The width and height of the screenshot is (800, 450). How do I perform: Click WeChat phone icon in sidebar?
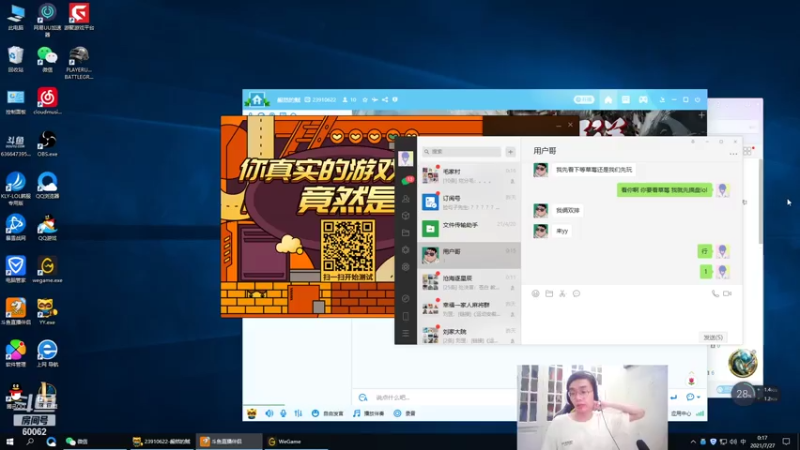(406, 316)
